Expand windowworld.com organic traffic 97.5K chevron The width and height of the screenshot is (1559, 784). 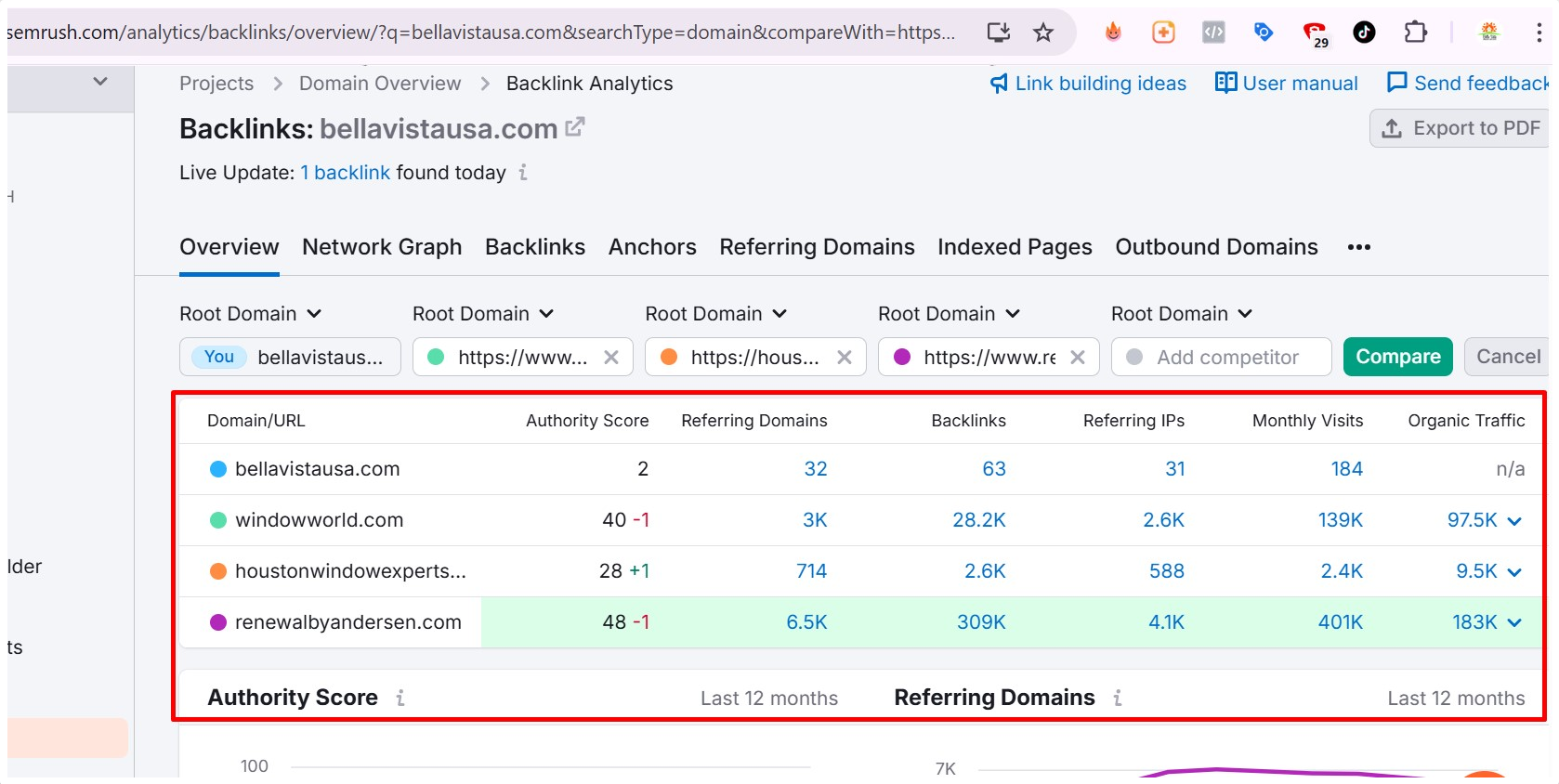click(x=1514, y=521)
